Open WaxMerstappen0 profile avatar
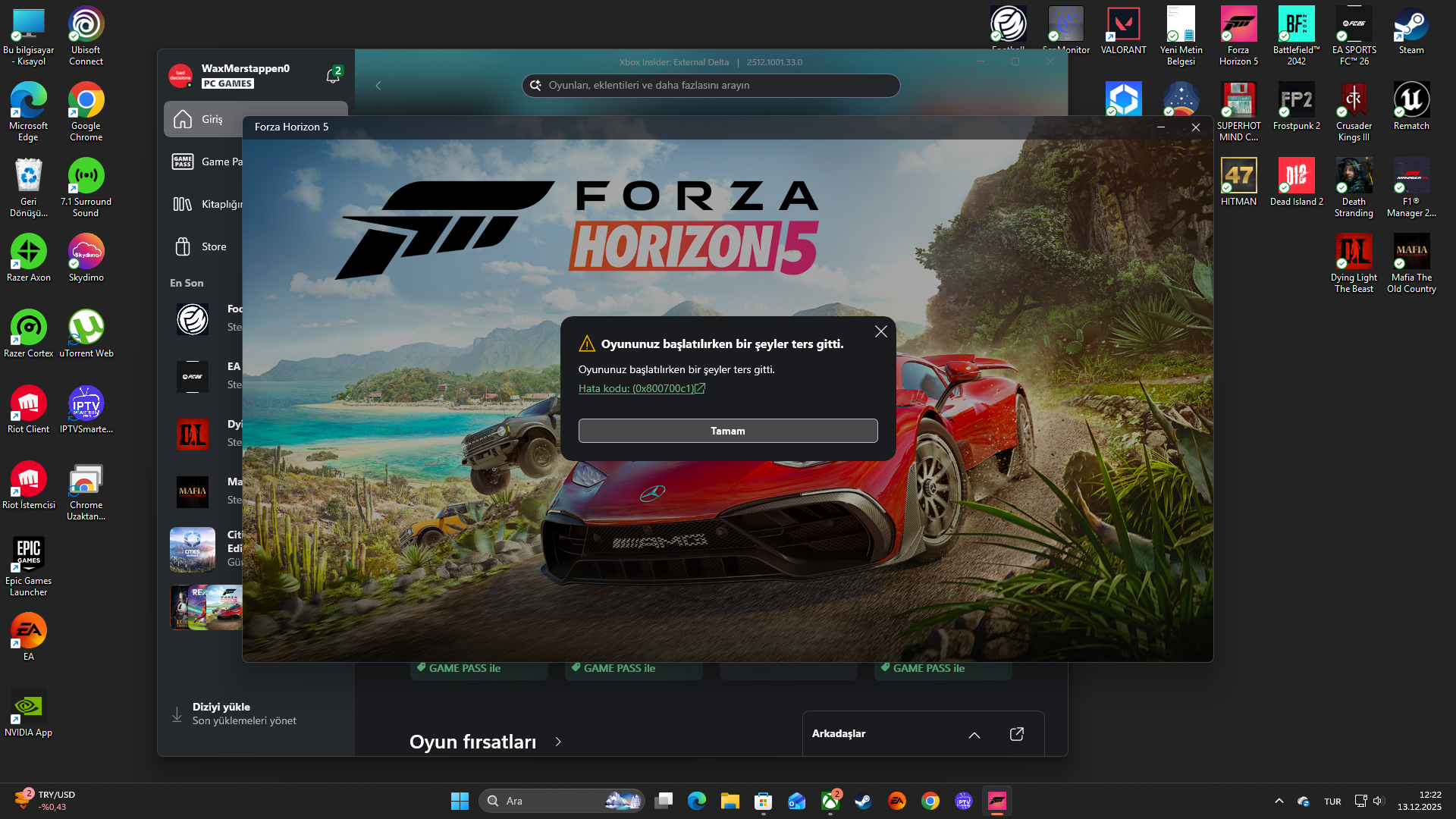The height and width of the screenshot is (819, 1456). [x=180, y=75]
